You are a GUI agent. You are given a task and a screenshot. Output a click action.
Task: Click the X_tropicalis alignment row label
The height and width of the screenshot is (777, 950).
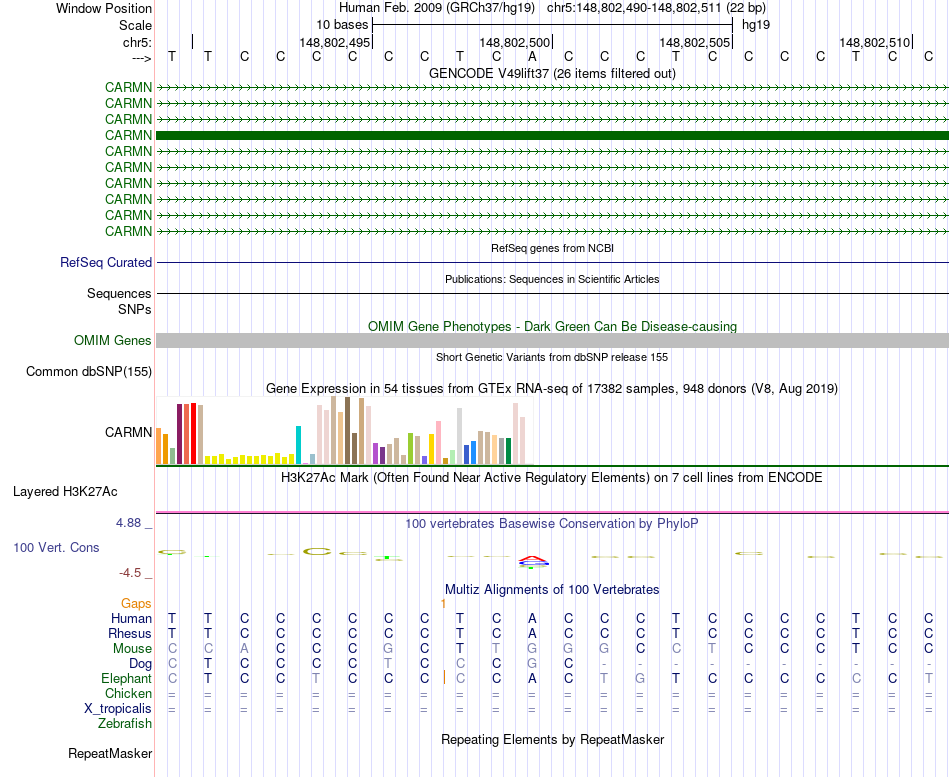[118, 709]
